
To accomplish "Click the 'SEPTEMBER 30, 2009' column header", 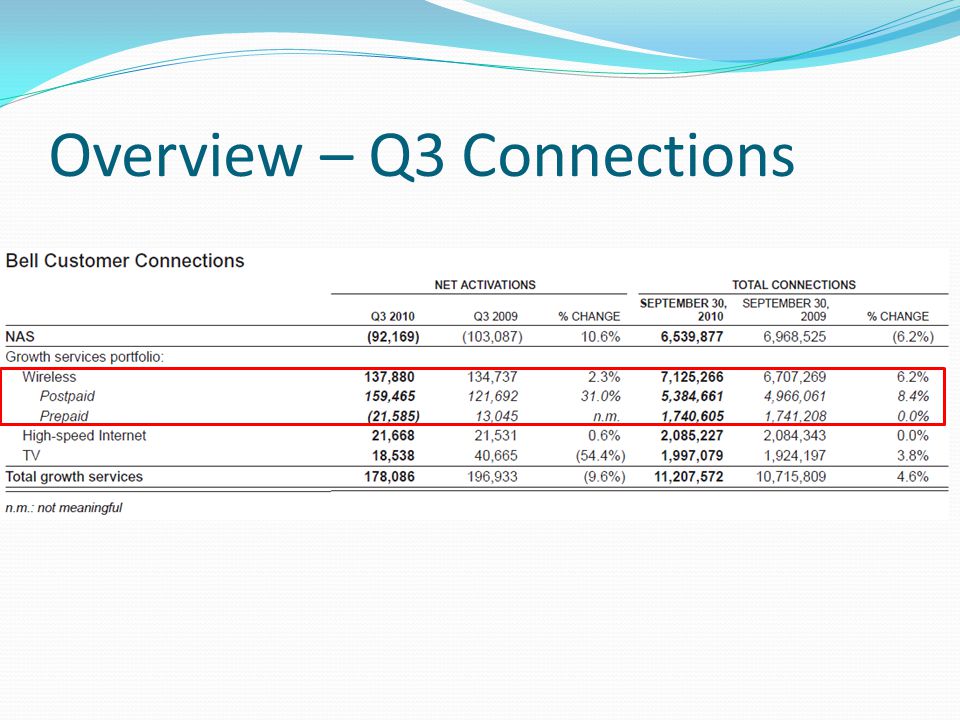I will point(786,310).
